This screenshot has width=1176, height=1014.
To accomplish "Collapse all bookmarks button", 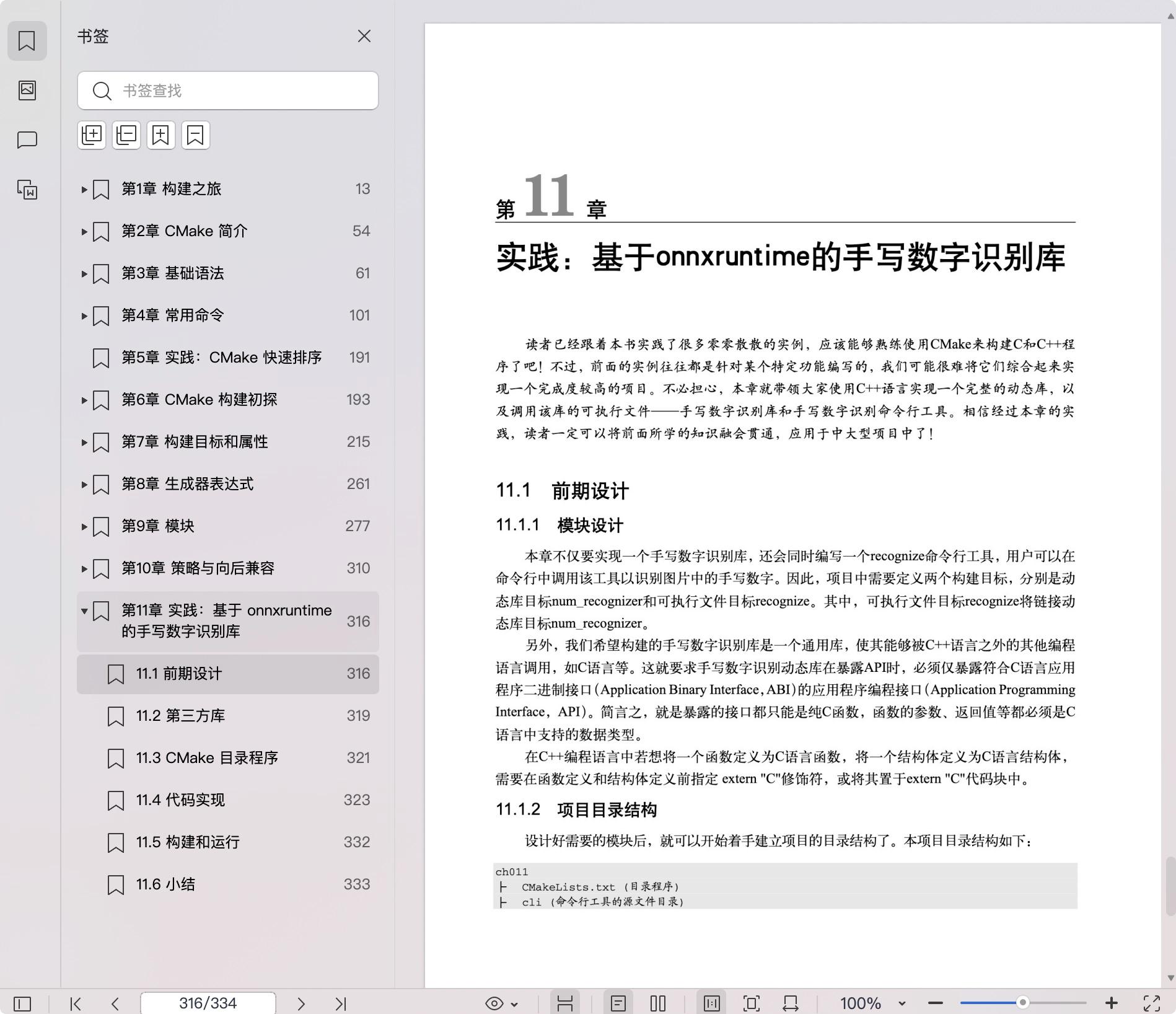I will coord(126,135).
